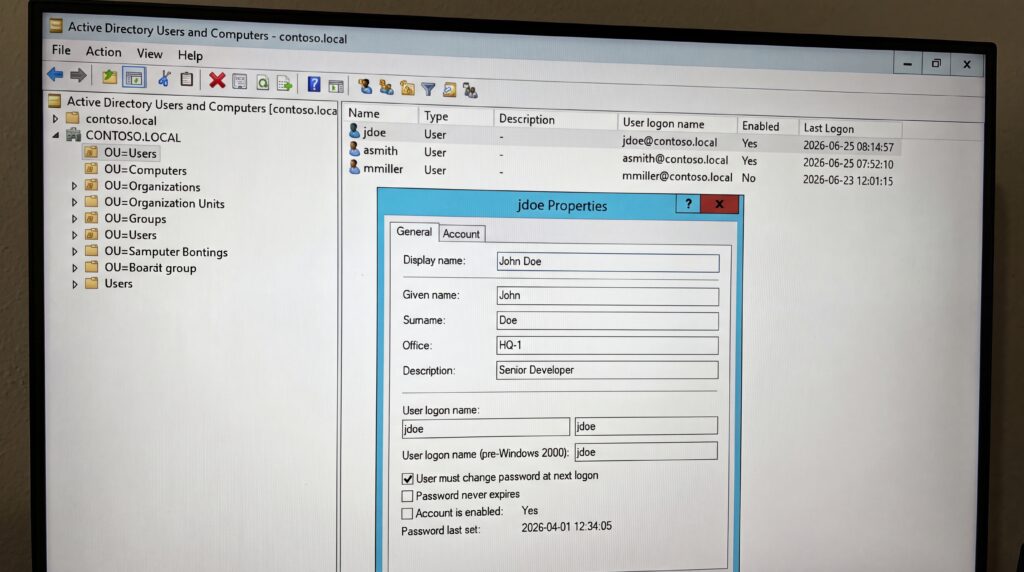This screenshot has height=572, width=1024.
Task: Click the Office field showing HQ-1
Action: (x=607, y=345)
